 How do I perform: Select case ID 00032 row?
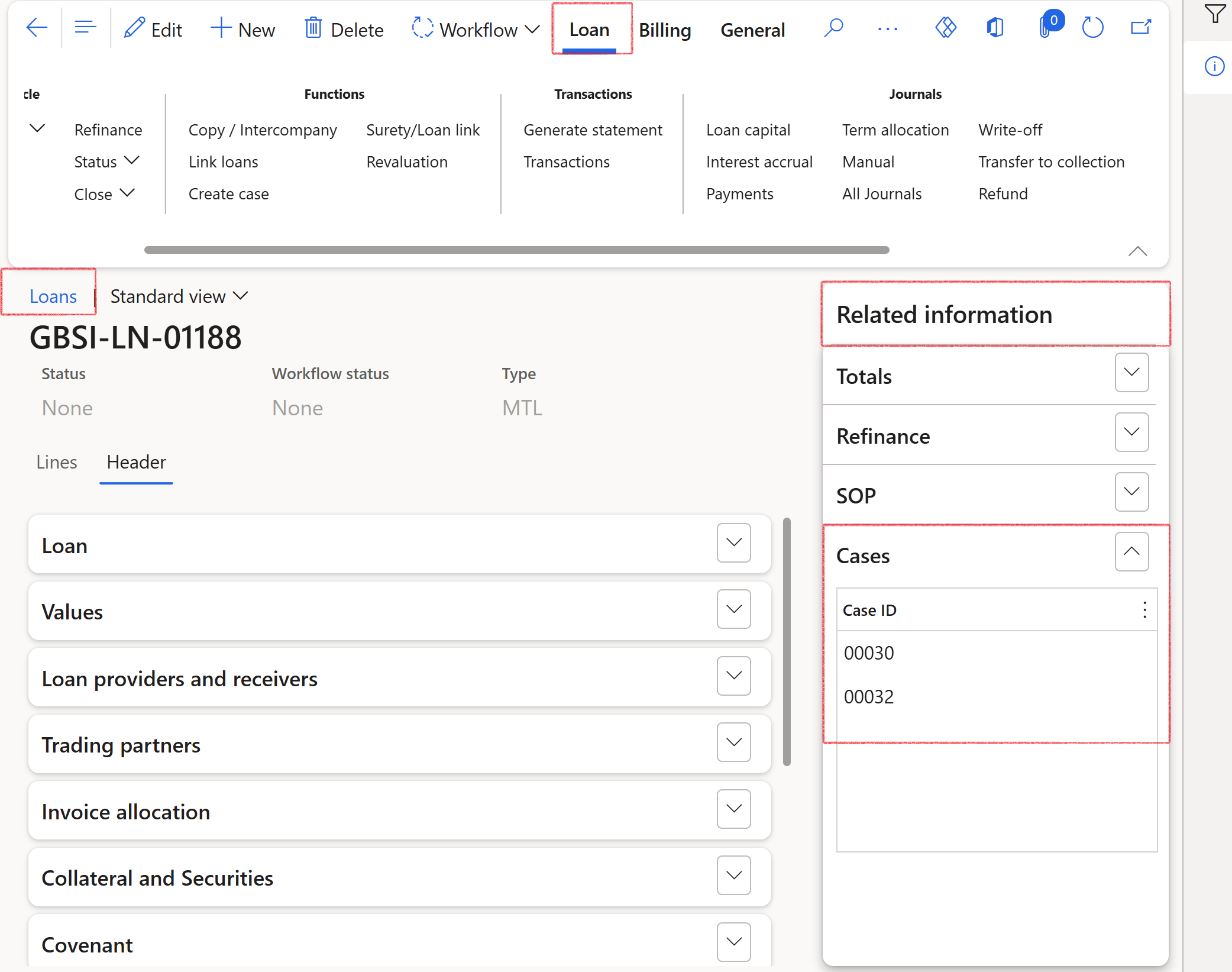point(869,697)
